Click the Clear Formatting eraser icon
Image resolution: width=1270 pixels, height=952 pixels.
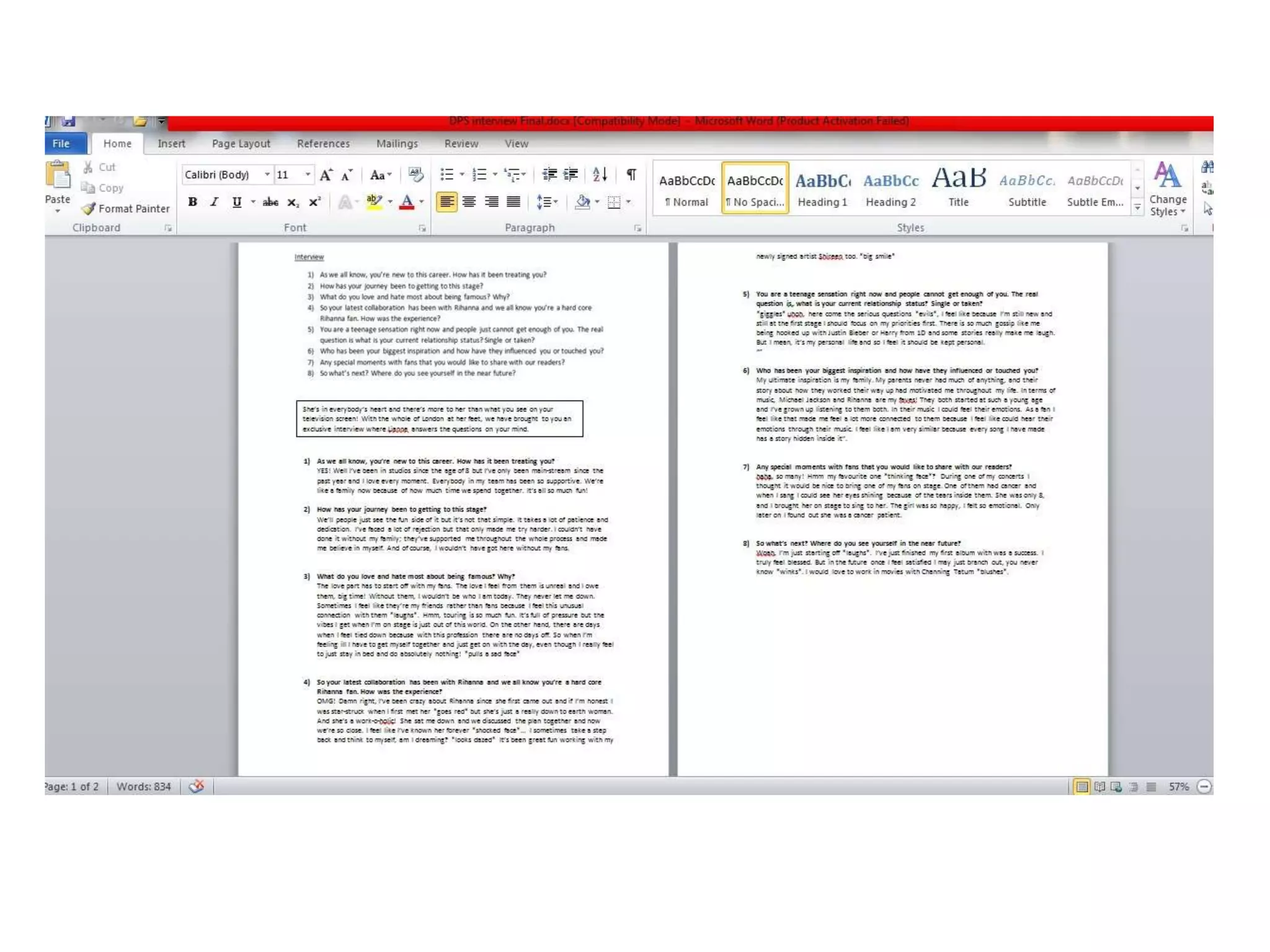[415, 175]
